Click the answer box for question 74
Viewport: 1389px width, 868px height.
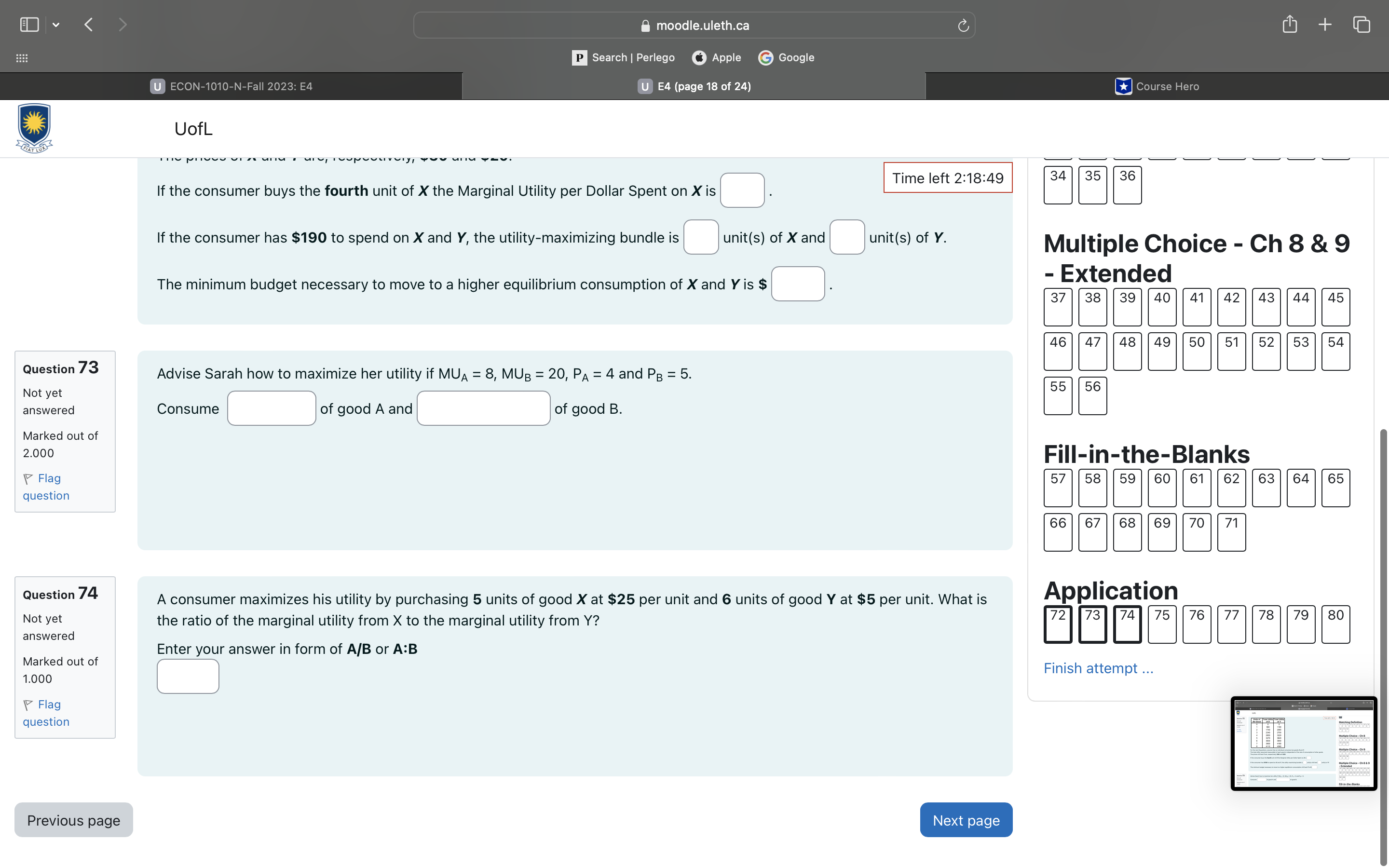click(188, 676)
